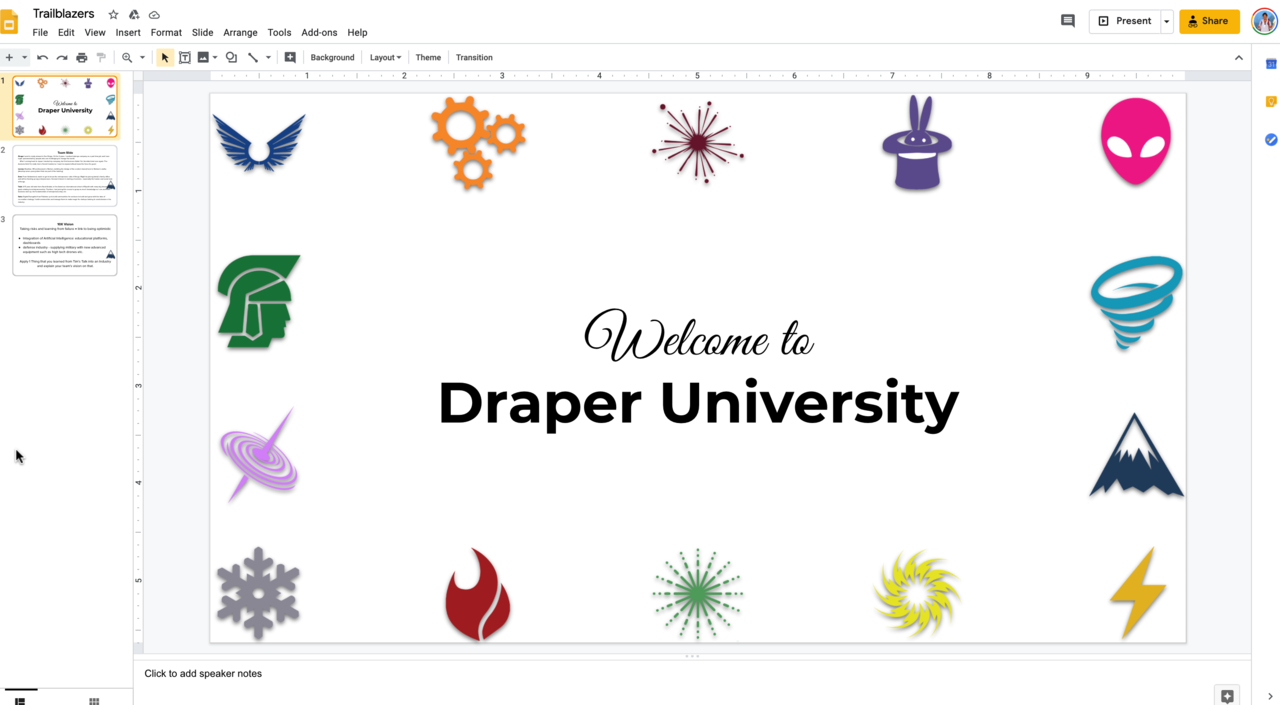
Task: Select the purple rabbit in hat logo
Action: (x=917, y=142)
